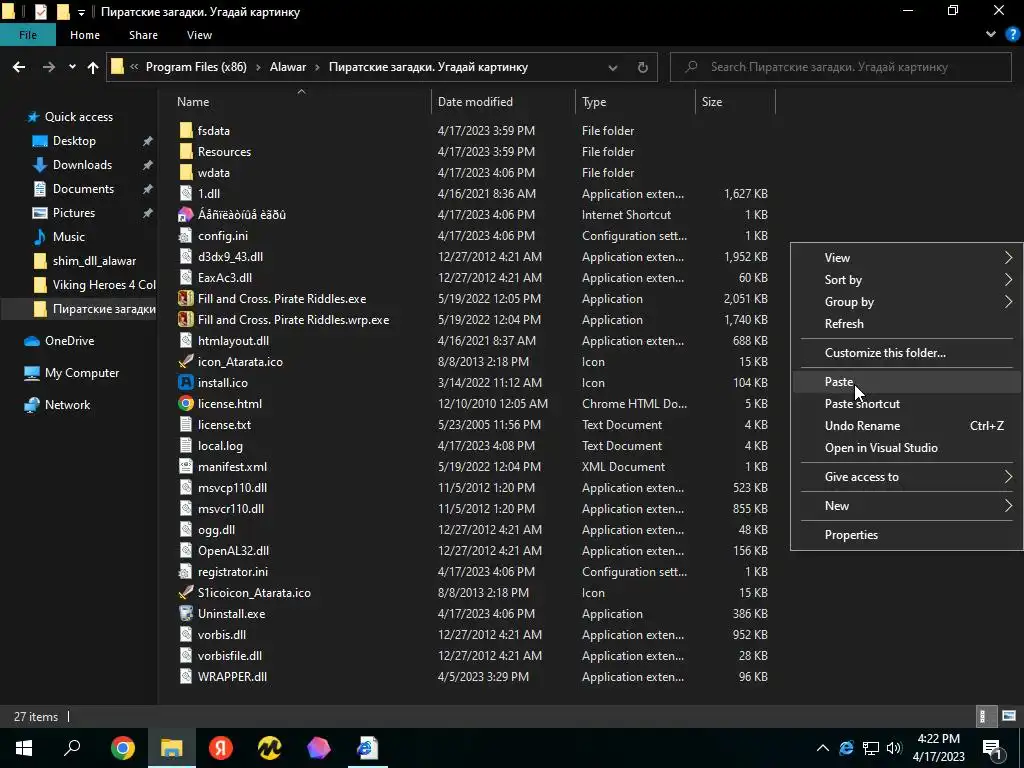Click Refresh in the context menu
1024x768 pixels.
(907, 323)
